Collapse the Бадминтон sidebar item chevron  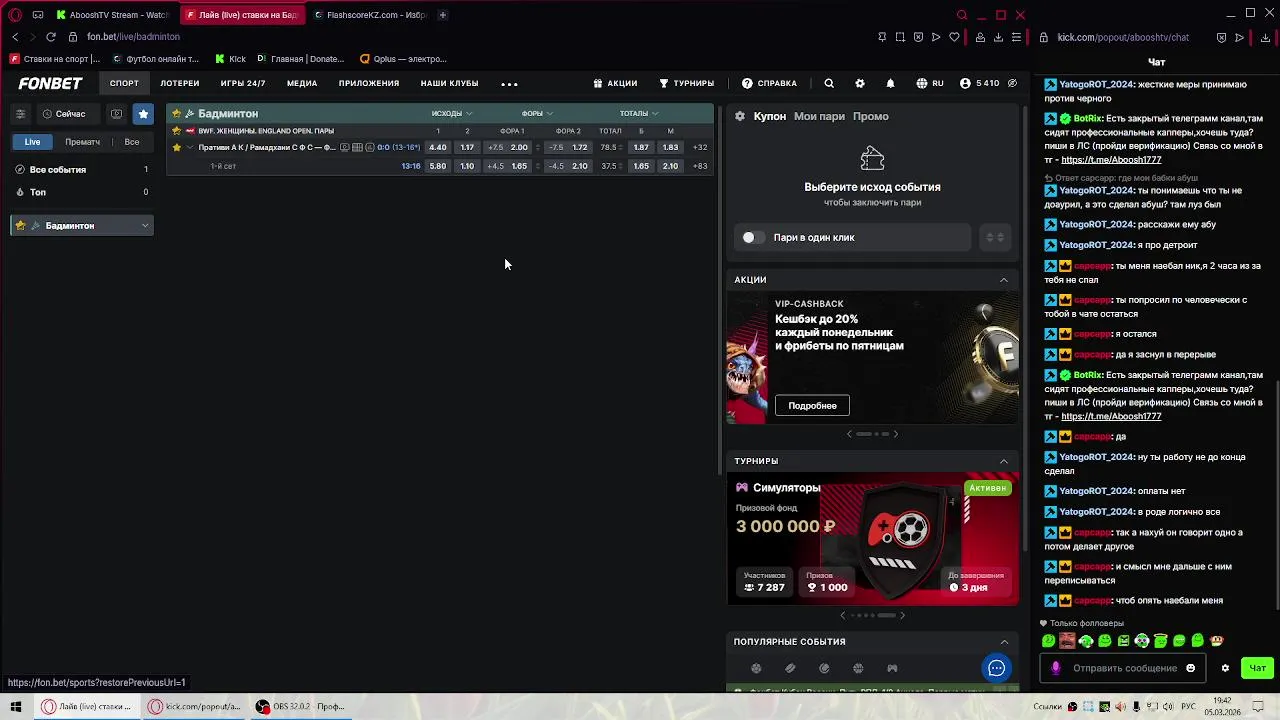145,226
